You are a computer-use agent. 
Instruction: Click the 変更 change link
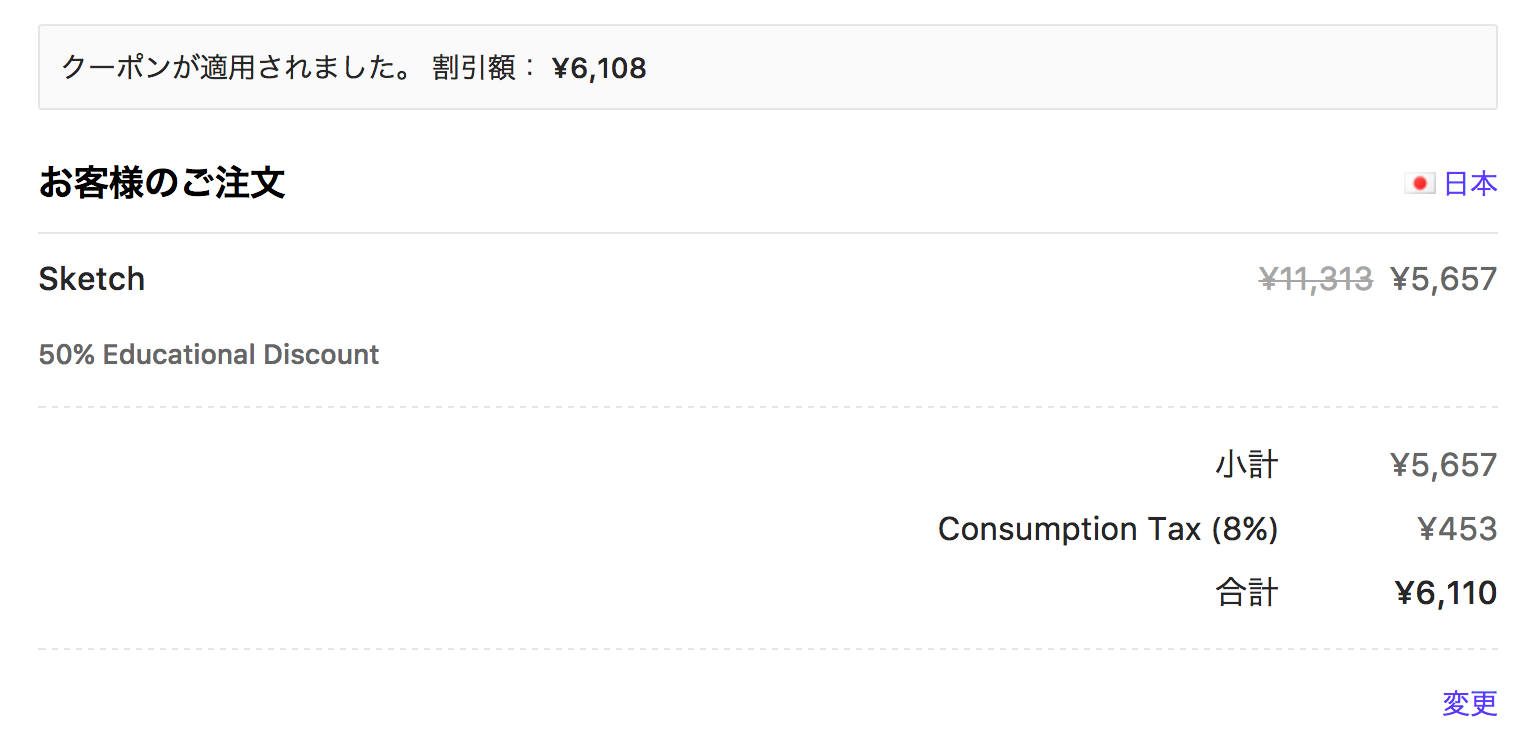click(x=1470, y=704)
